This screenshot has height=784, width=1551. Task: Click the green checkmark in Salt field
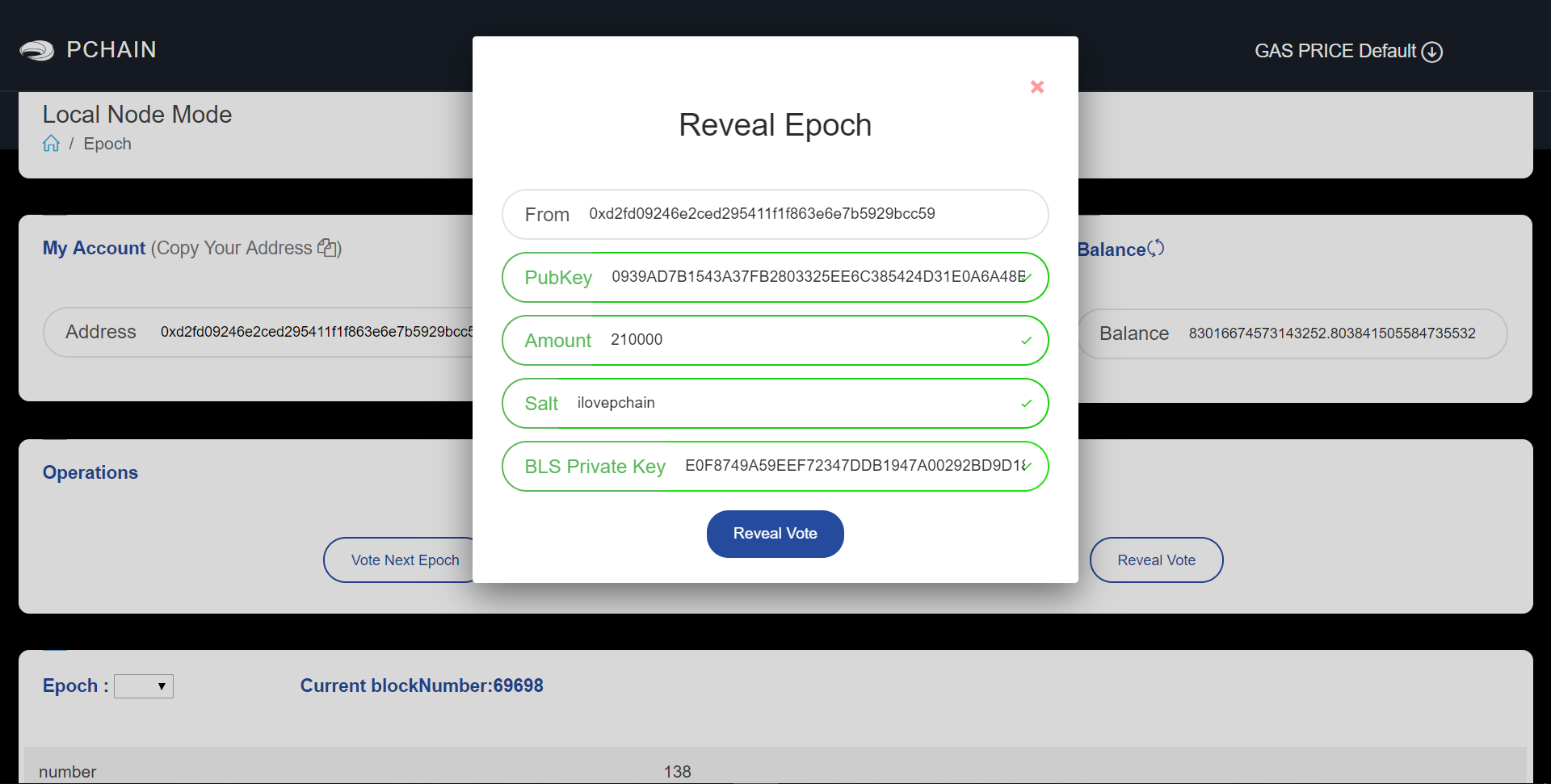(1026, 404)
